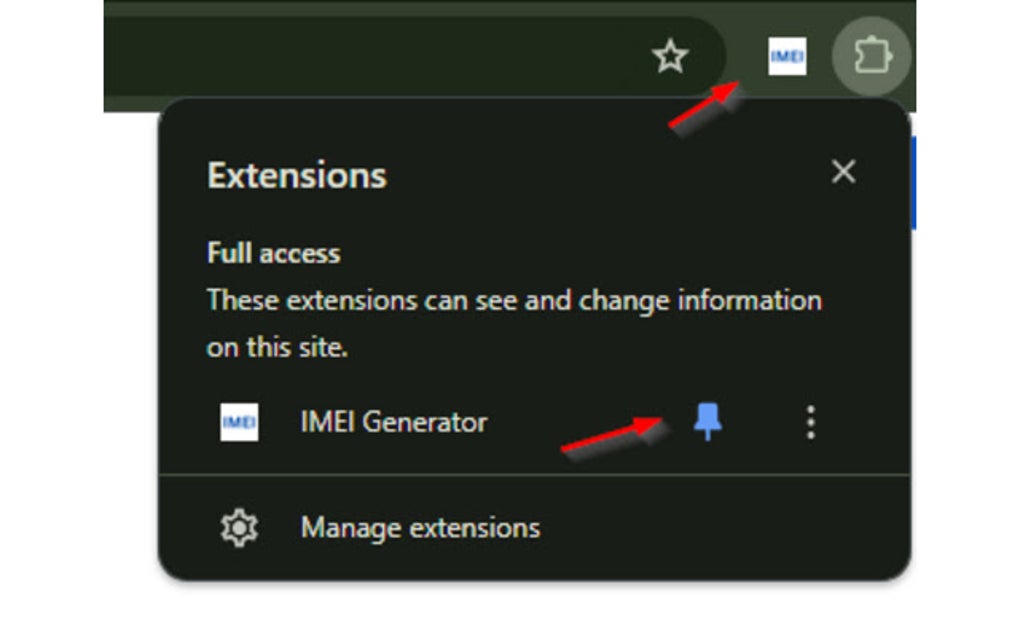Viewport: 1020px width, 638px height.
Task: Open additional actions for the IMEI extension
Action: click(810, 423)
